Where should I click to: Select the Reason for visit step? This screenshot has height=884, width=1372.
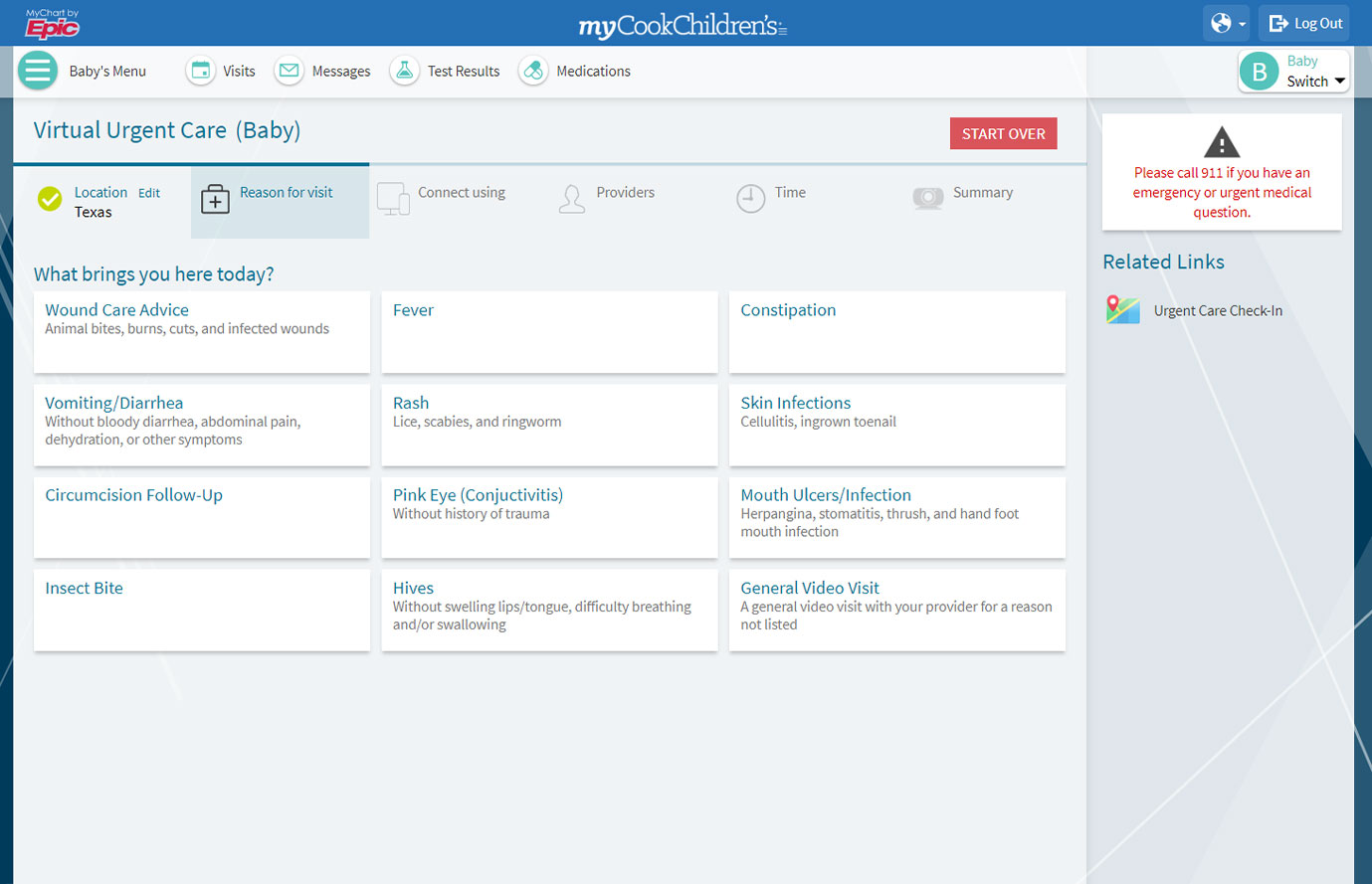point(281,201)
